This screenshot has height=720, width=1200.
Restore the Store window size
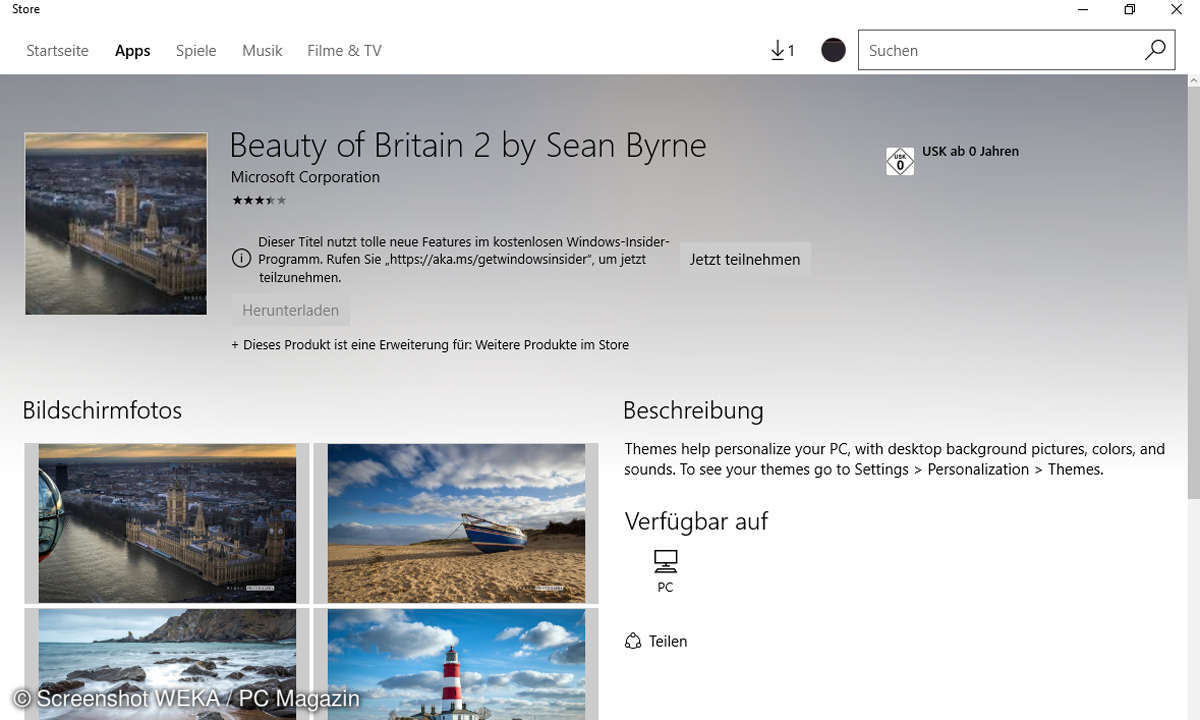point(1129,9)
